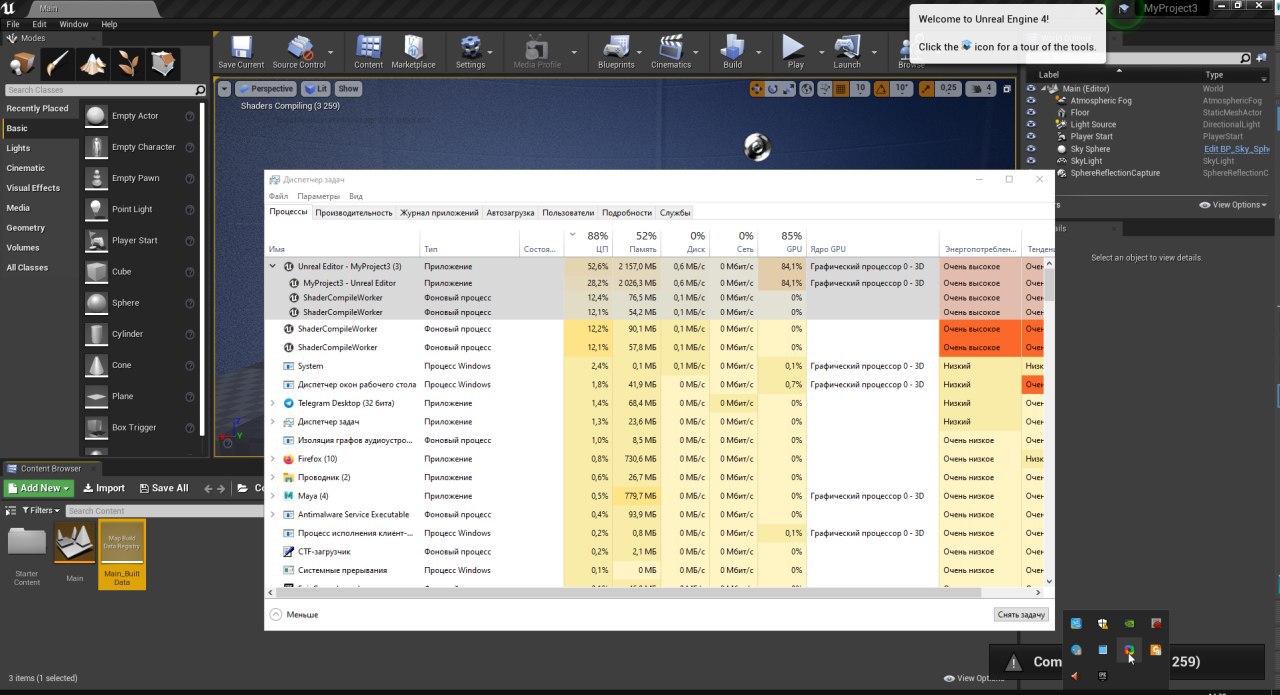Image resolution: width=1280 pixels, height=695 pixels.
Task: Click the tour icon for Main tab
Action: tap(1126, 8)
